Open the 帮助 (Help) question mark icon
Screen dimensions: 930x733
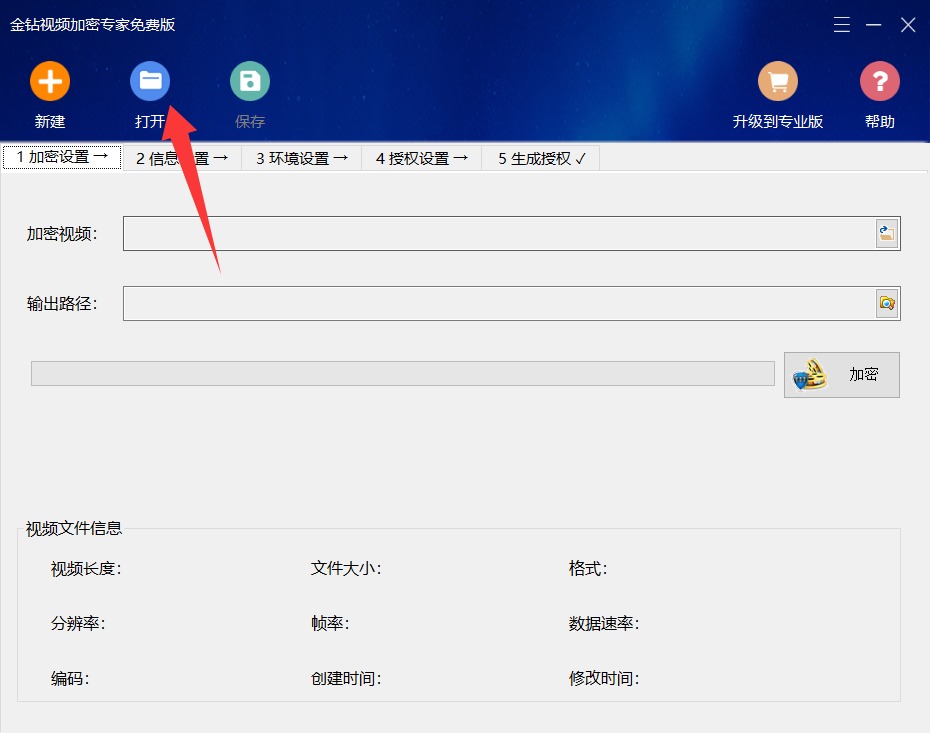point(880,81)
